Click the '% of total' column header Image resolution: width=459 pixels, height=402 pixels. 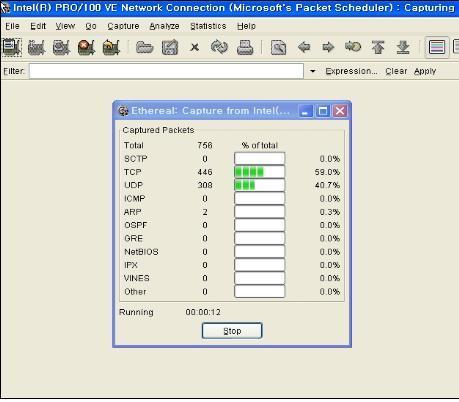pos(260,145)
